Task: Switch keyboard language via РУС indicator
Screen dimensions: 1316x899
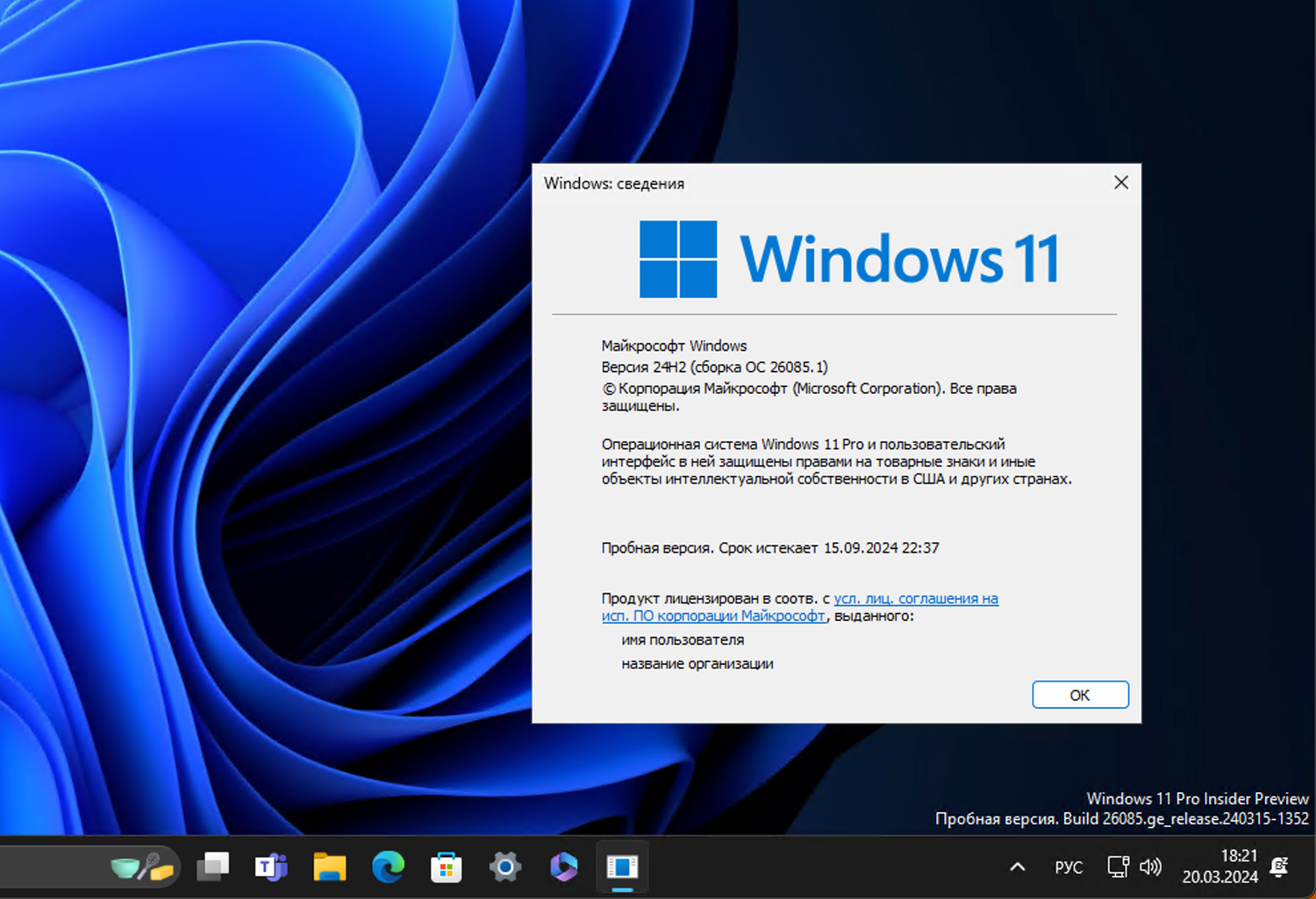Action: (x=1068, y=867)
